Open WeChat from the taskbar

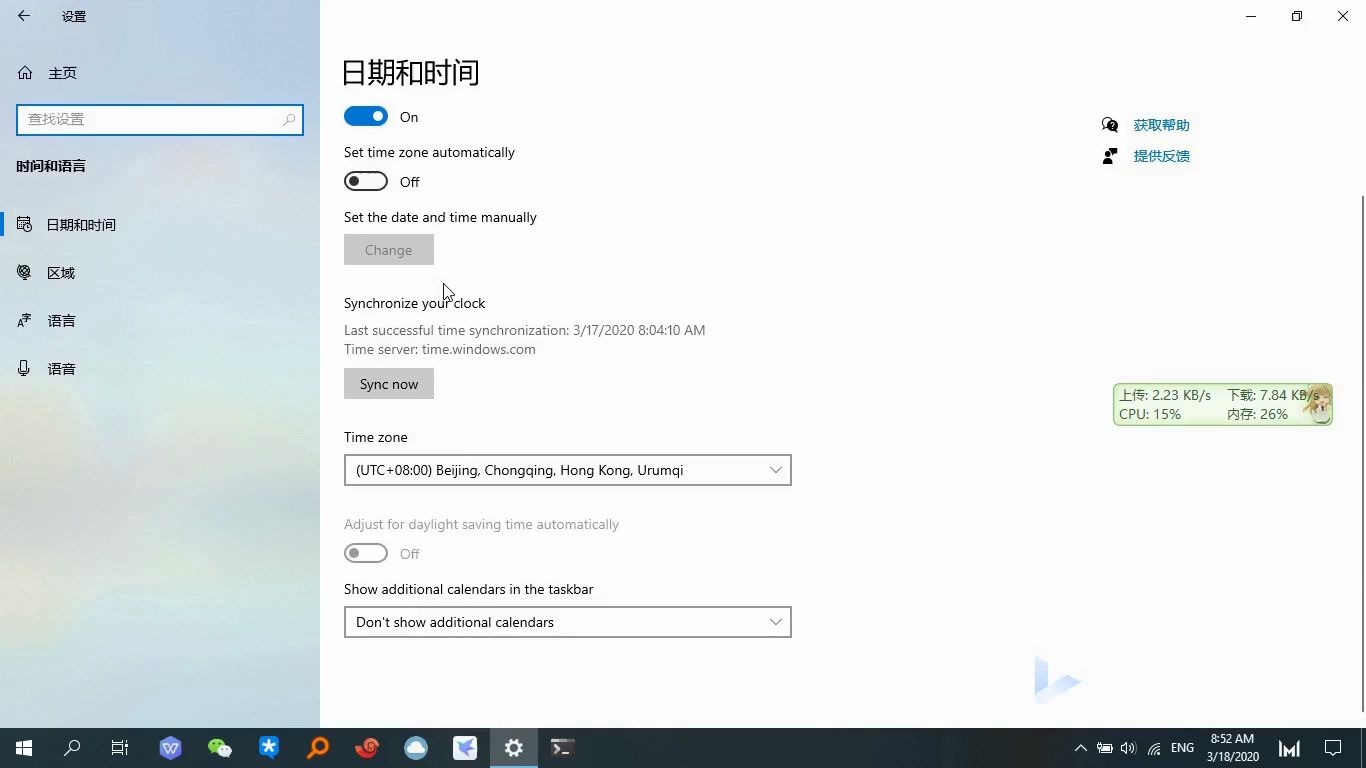219,747
